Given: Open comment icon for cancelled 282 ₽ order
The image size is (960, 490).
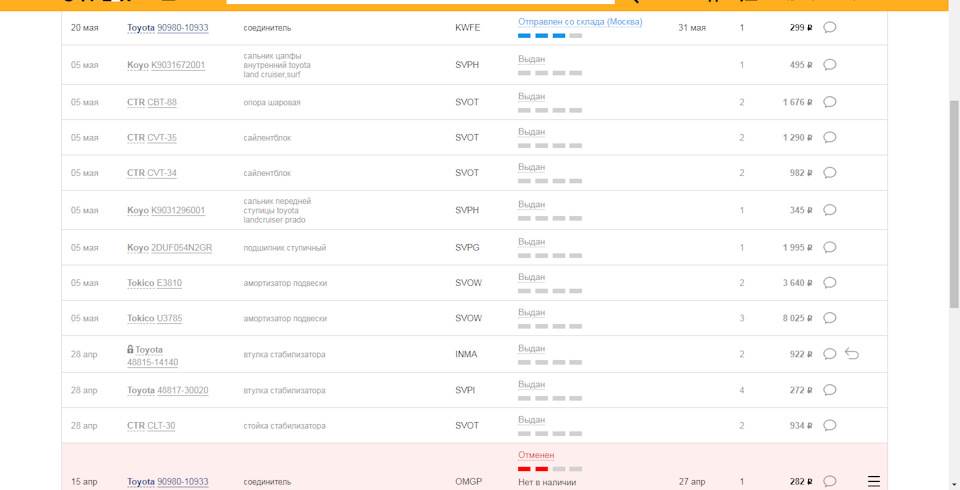Looking at the screenshot, I should point(830,481).
